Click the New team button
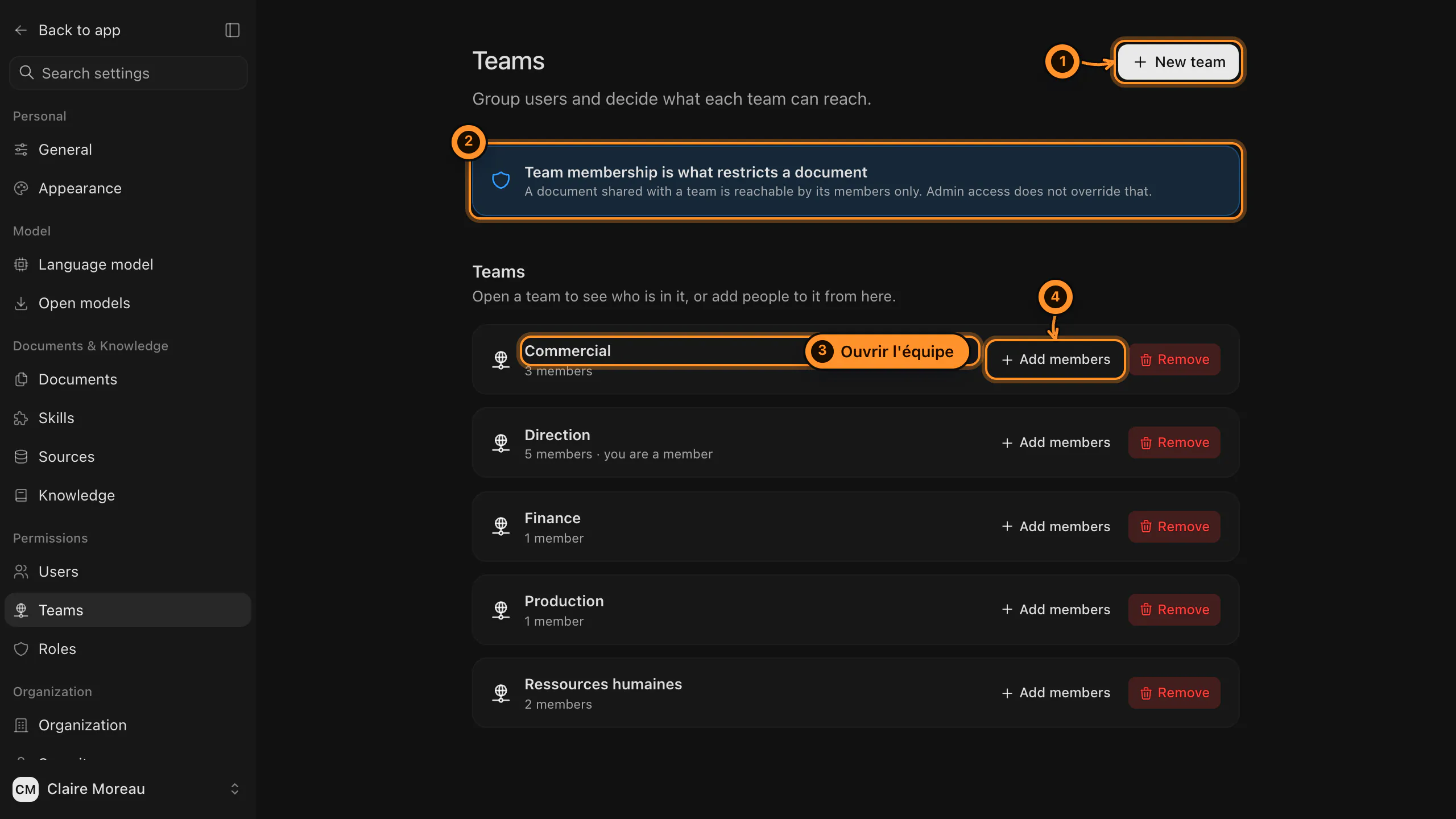This screenshot has height=819, width=1456. [1178, 62]
